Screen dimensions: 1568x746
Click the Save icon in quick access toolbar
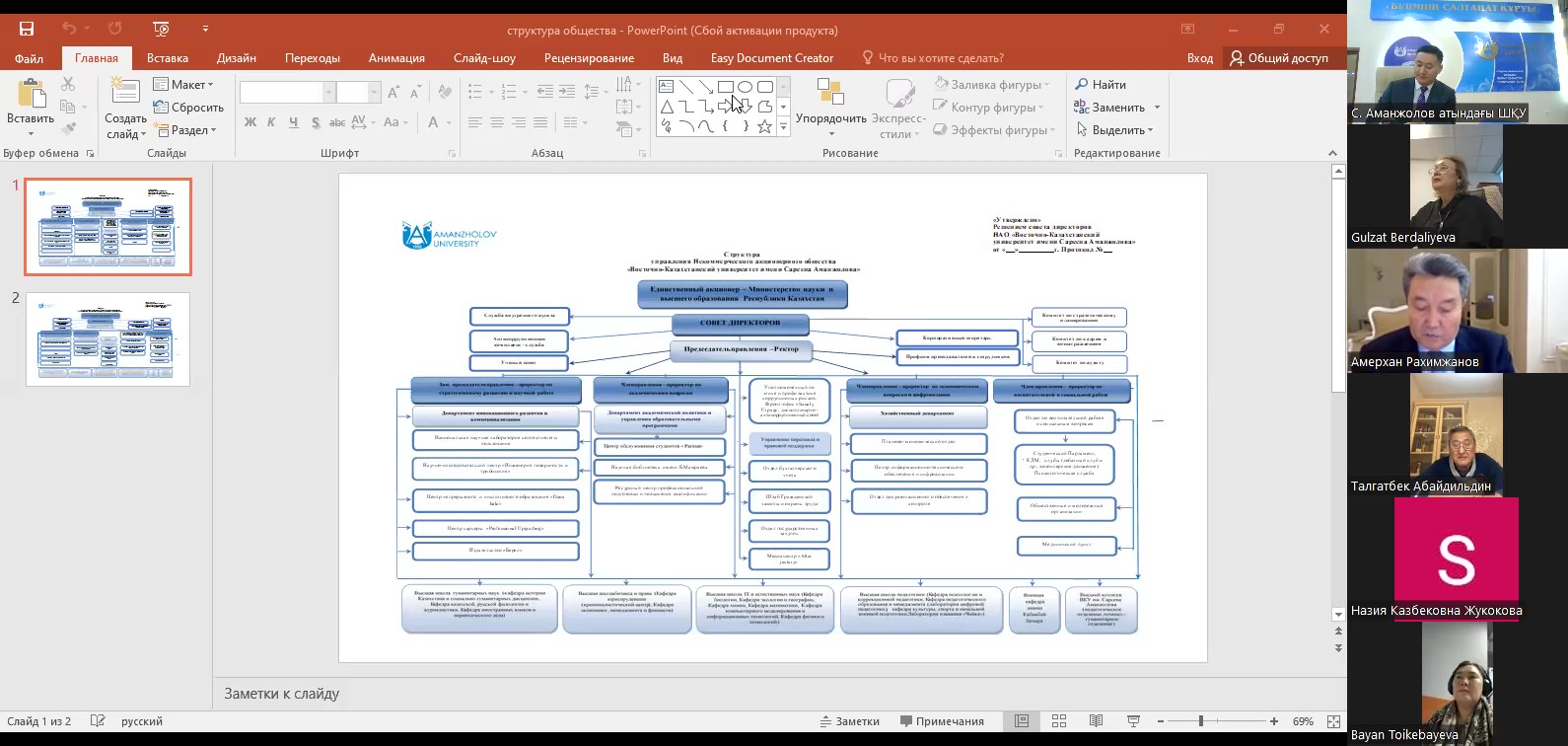(27, 30)
